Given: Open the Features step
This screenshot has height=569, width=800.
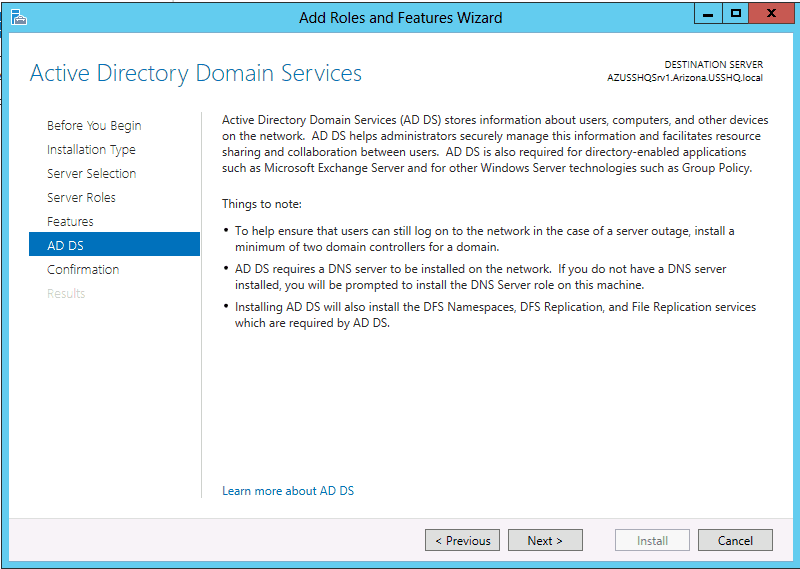Looking at the screenshot, I should (x=70, y=221).
